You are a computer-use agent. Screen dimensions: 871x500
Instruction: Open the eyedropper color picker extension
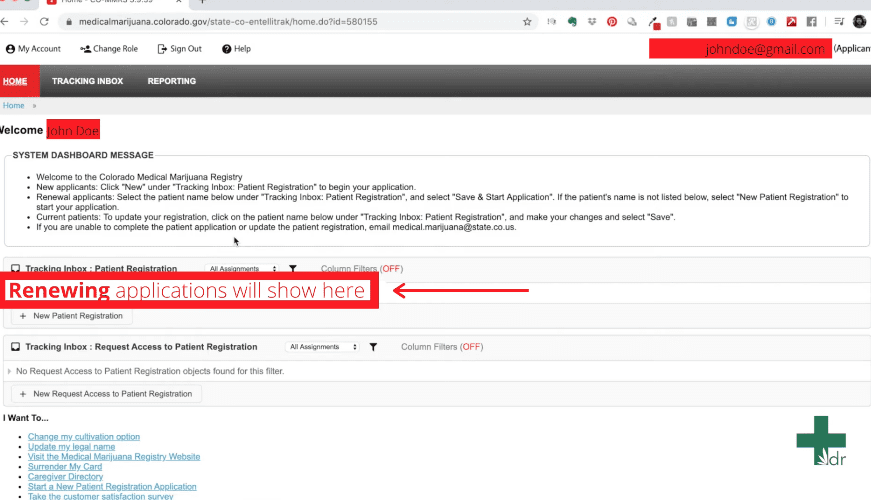click(654, 23)
